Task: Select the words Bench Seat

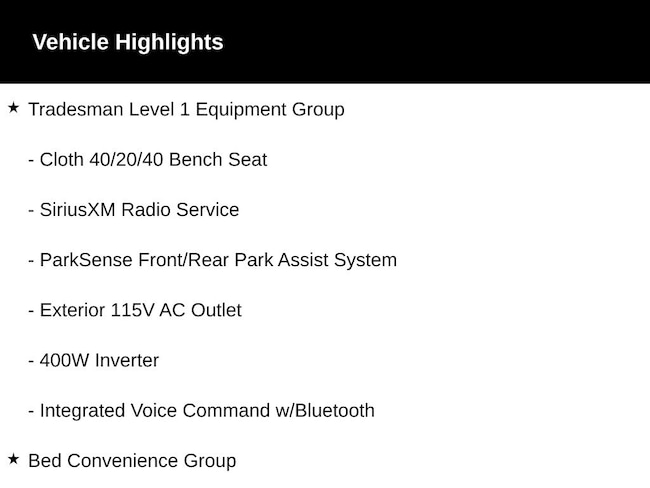Action: point(218,160)
